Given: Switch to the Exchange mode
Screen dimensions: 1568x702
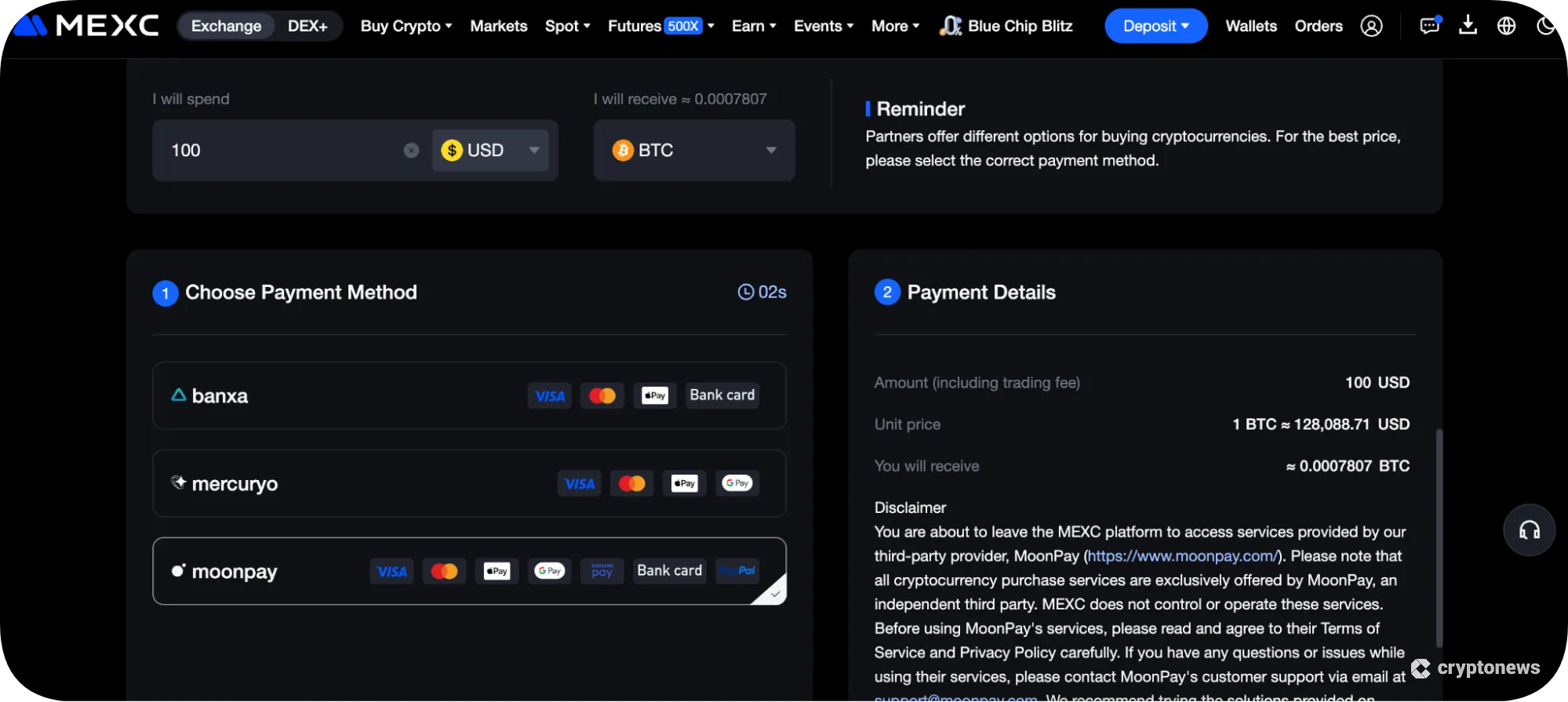Looking at the screenshot, I should click(227, 26).
